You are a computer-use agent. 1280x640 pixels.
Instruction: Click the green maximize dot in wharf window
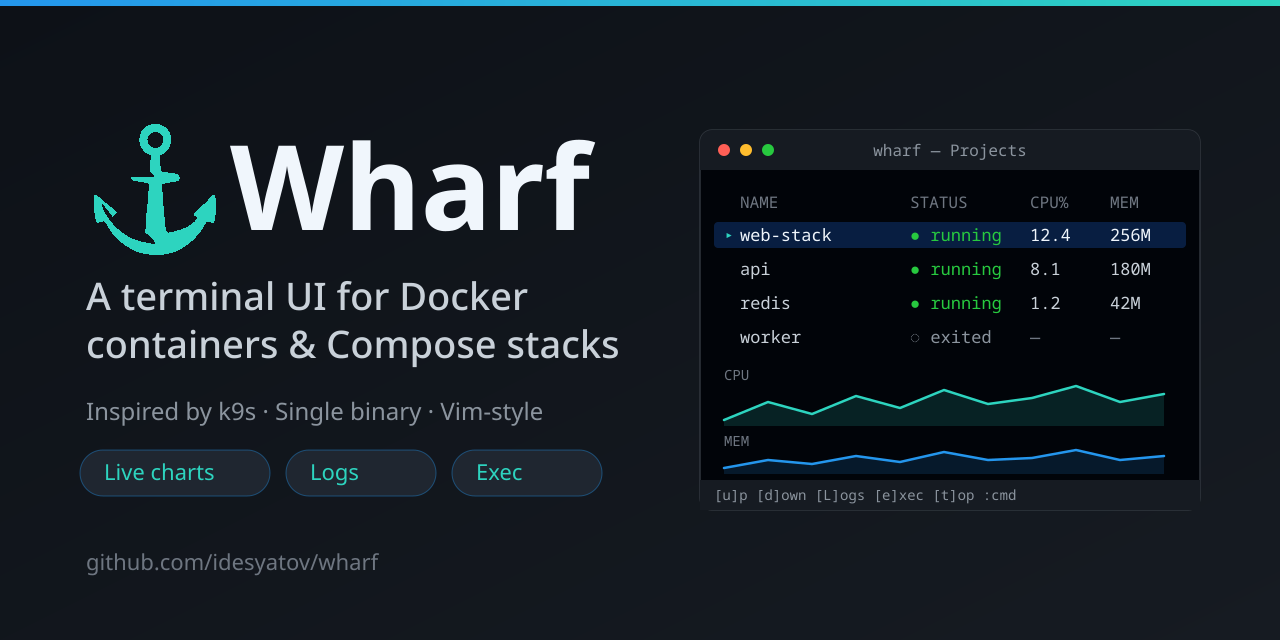click(768, 150)
